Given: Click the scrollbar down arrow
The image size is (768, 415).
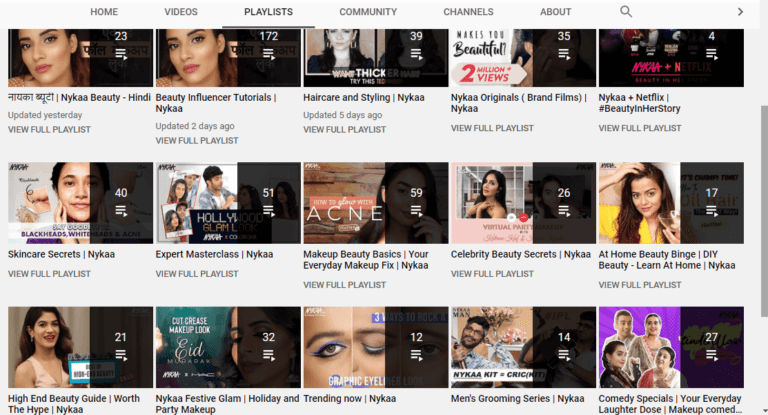Looking at the screenshot, I should point(764,411).
